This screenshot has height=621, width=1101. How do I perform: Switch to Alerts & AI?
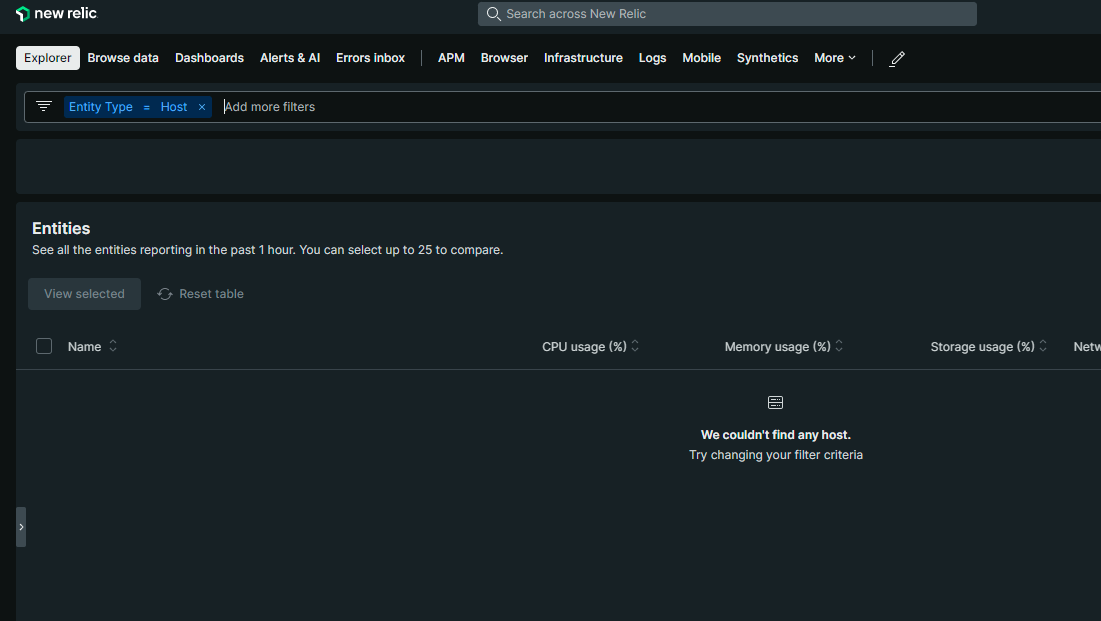click(x=290, y=58)
